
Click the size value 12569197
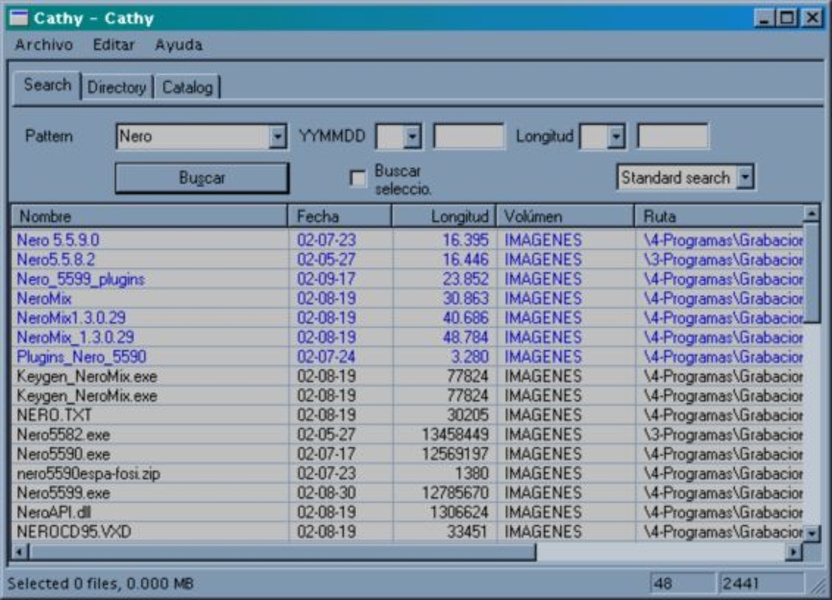(x=455, y=454)
